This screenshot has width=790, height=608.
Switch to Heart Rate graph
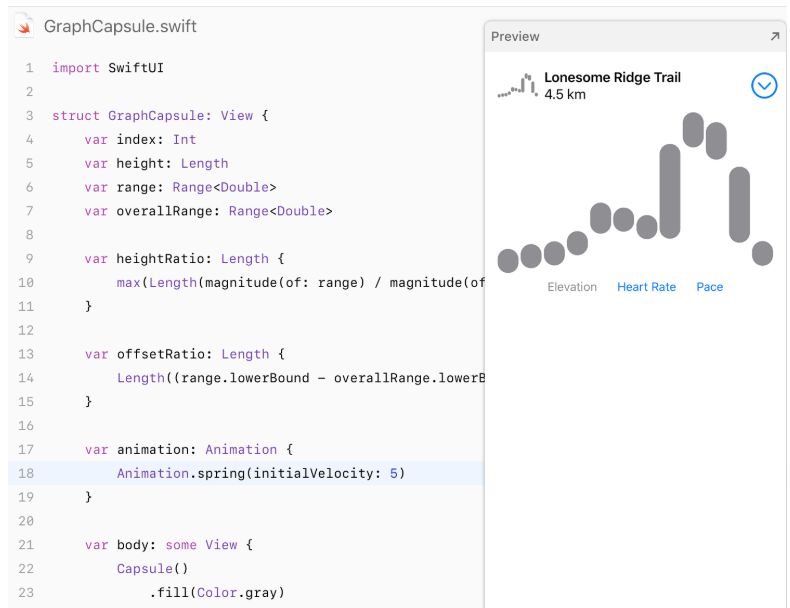(x=646, y=287)
